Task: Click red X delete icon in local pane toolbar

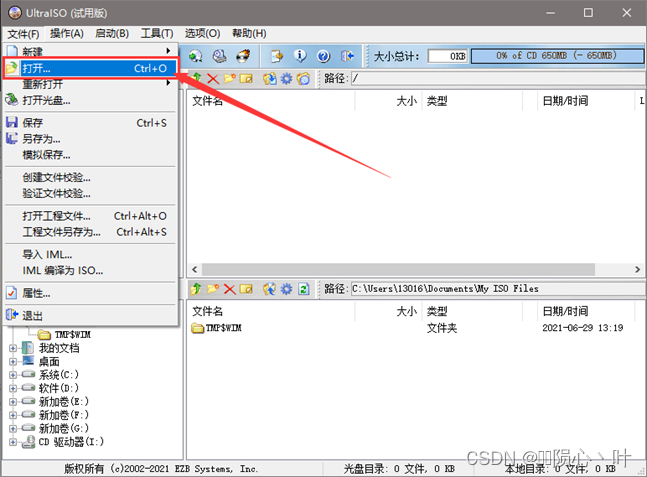Action: [x=229, y=289]
